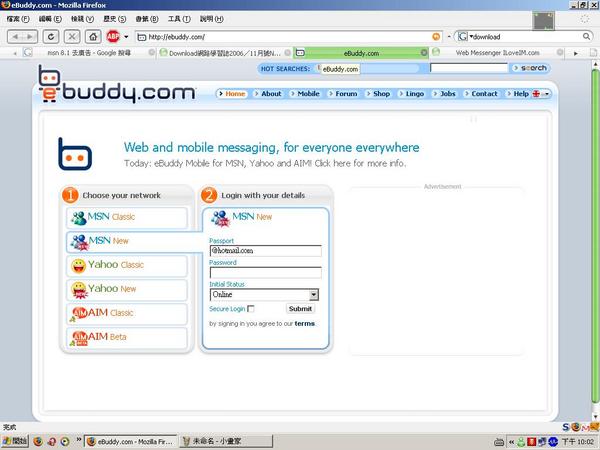Click the Reload page button

tap(51, 37)
